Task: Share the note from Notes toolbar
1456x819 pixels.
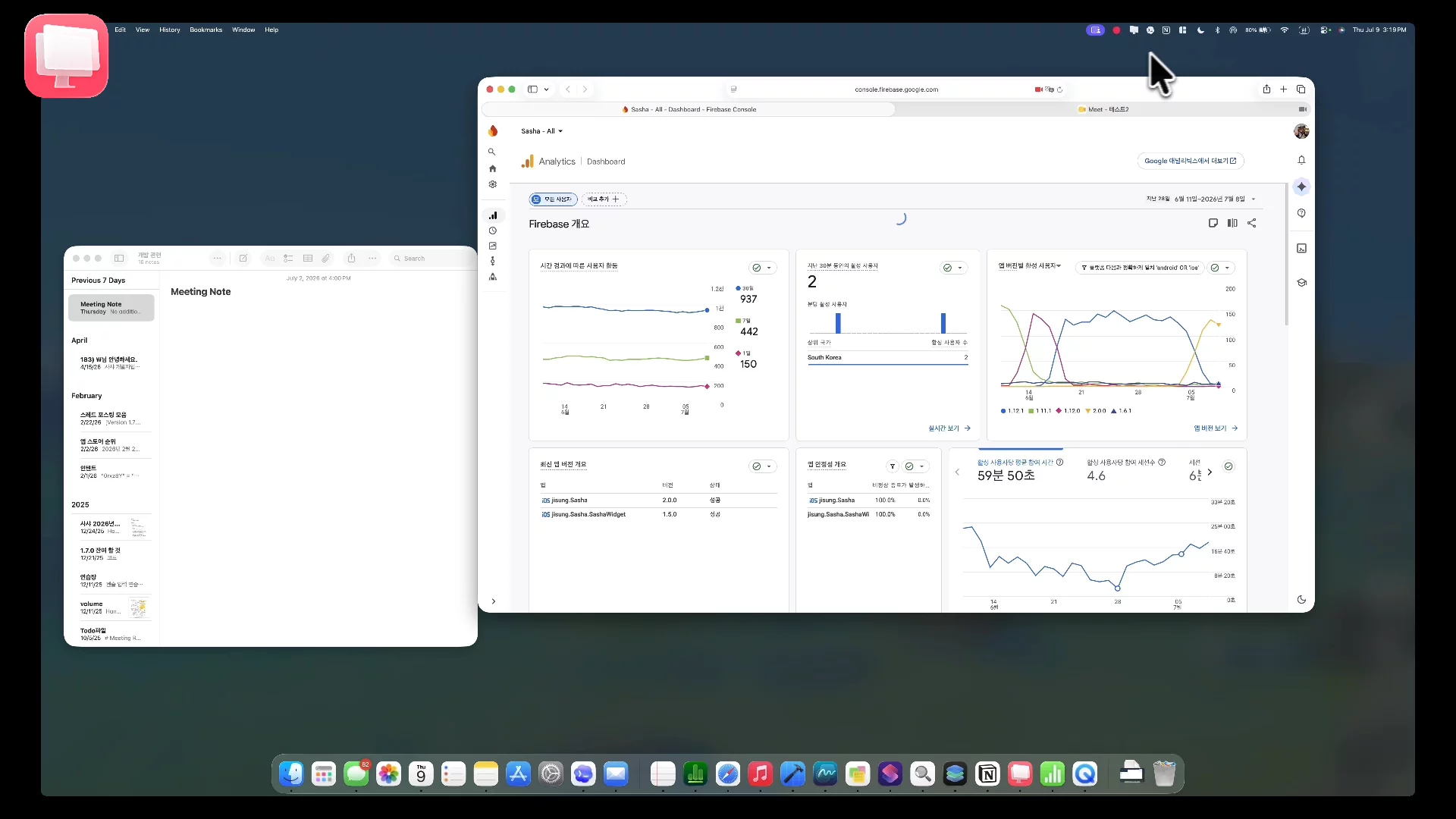Action: point(351,258)
